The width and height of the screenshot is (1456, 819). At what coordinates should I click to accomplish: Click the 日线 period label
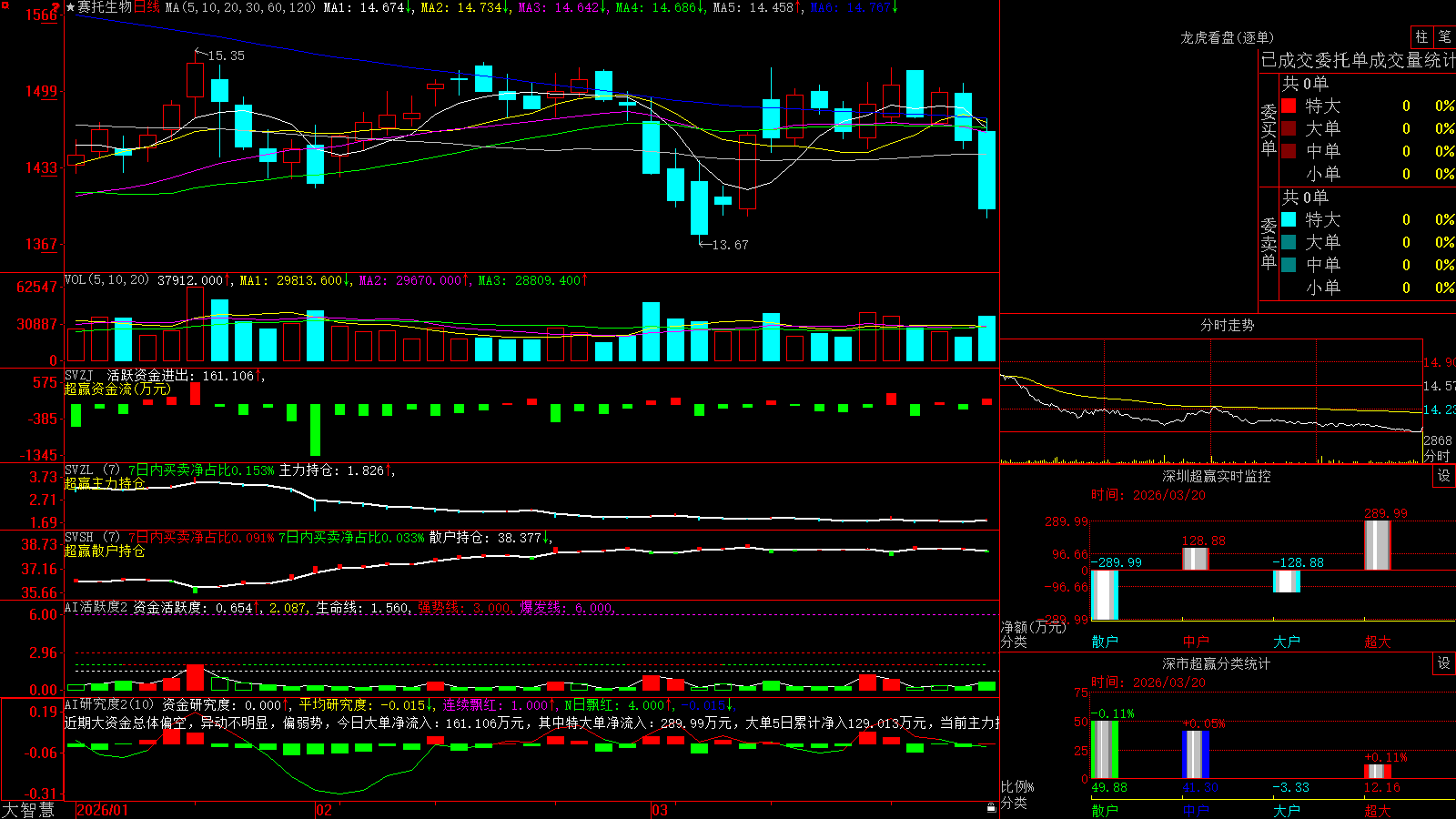click(147, 7)
